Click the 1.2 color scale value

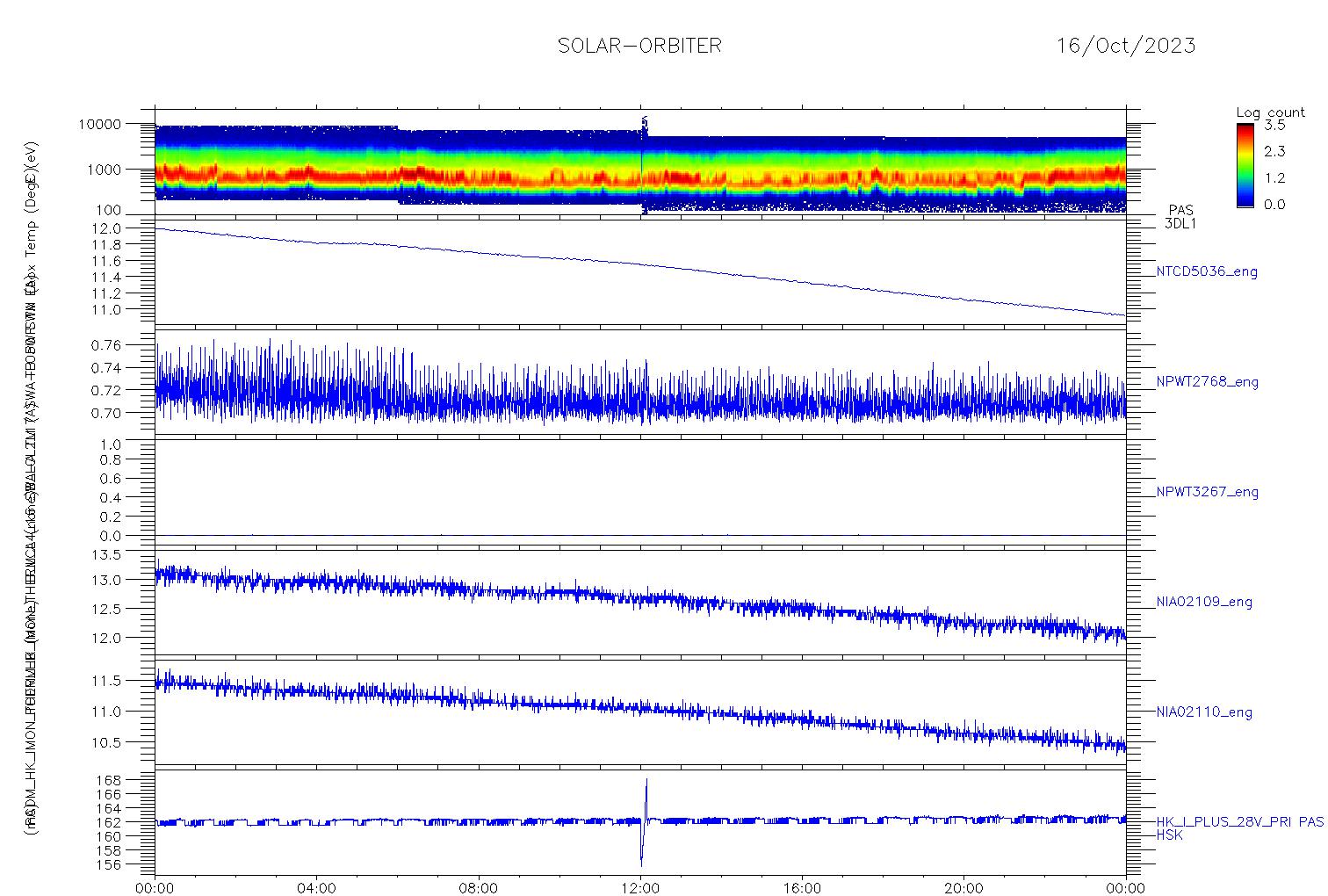(1274, 177)
